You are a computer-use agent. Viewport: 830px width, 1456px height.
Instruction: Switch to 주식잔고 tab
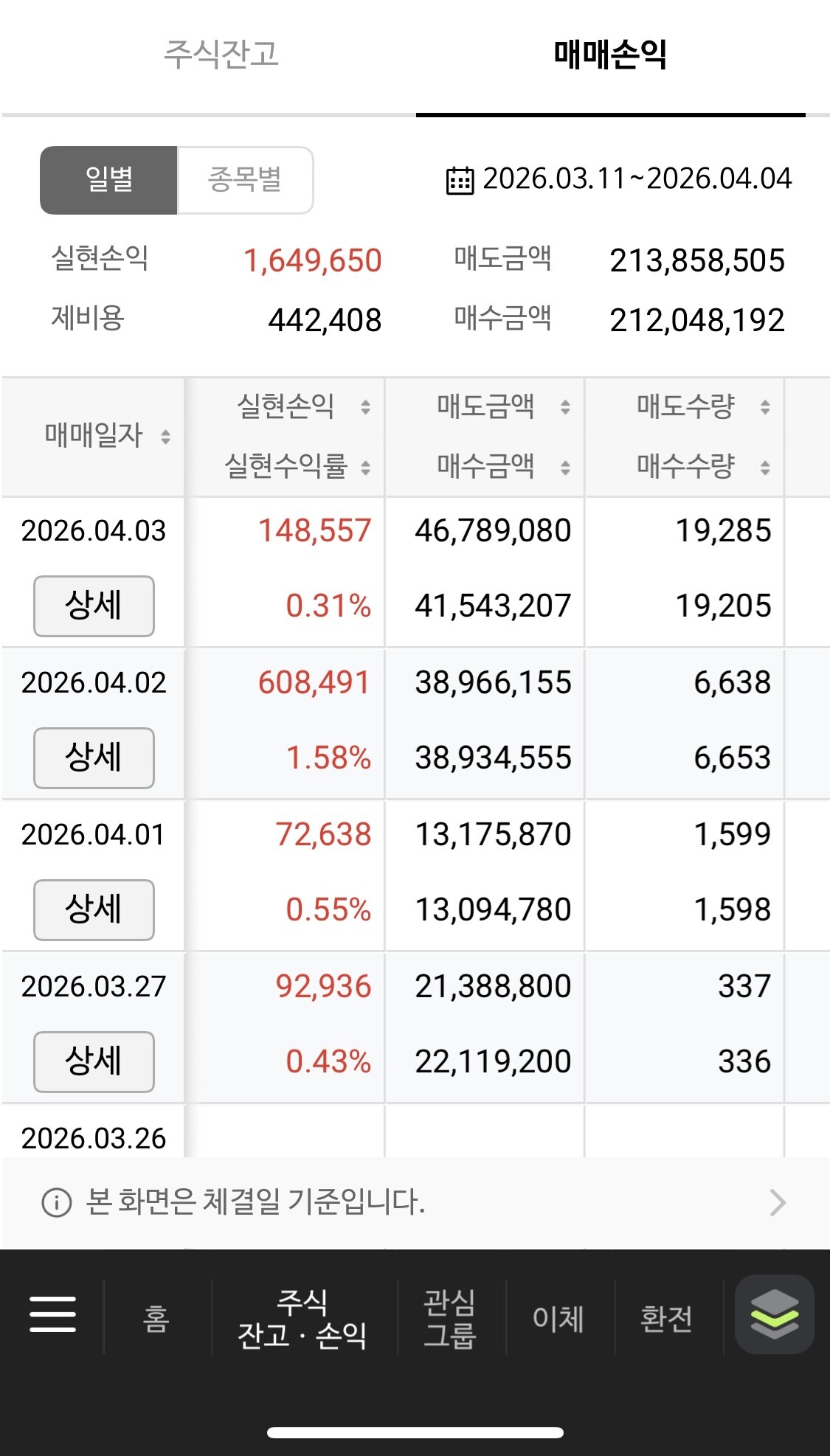pos(221,55)
